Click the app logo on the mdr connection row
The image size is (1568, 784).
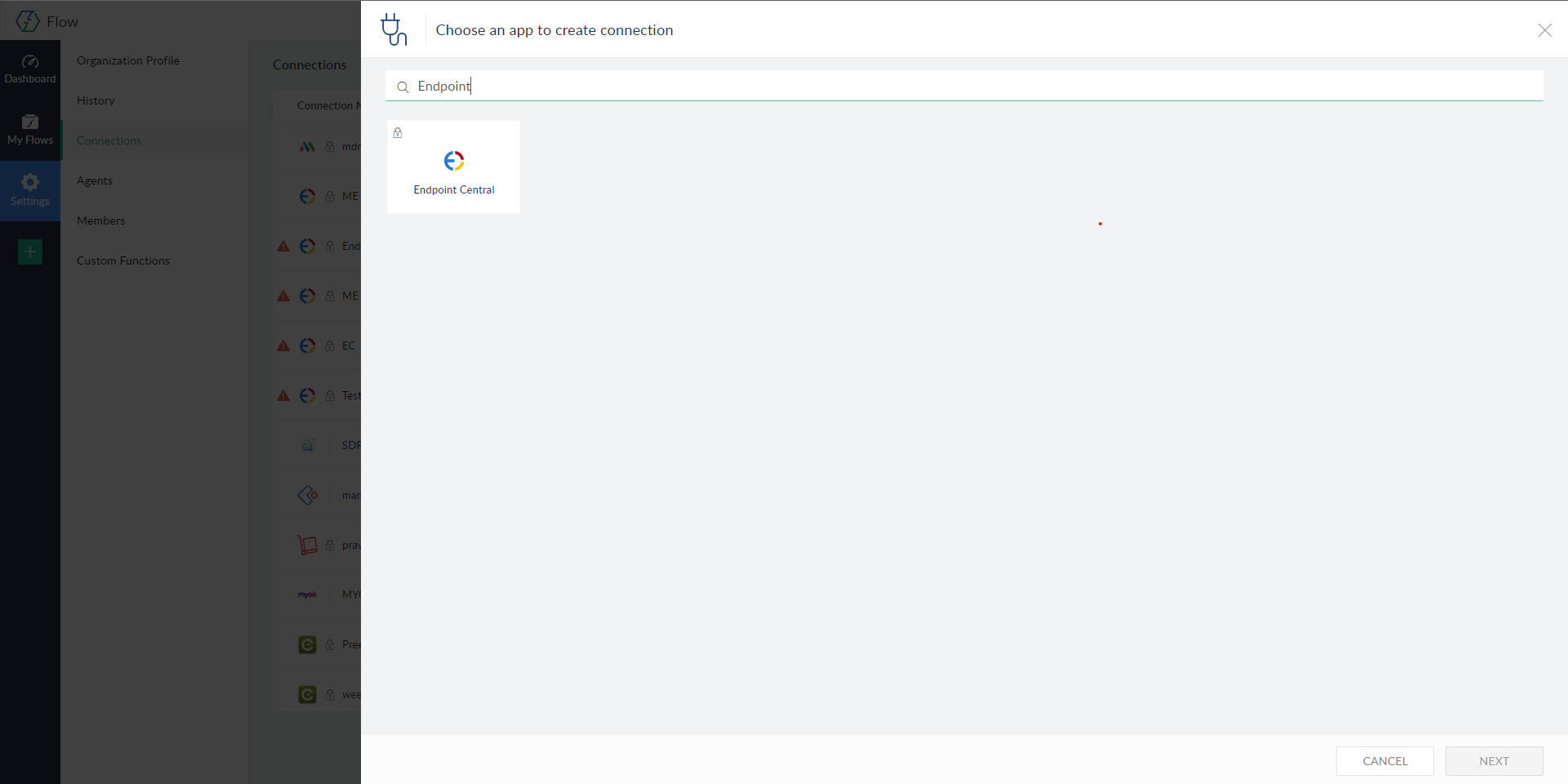307,147
